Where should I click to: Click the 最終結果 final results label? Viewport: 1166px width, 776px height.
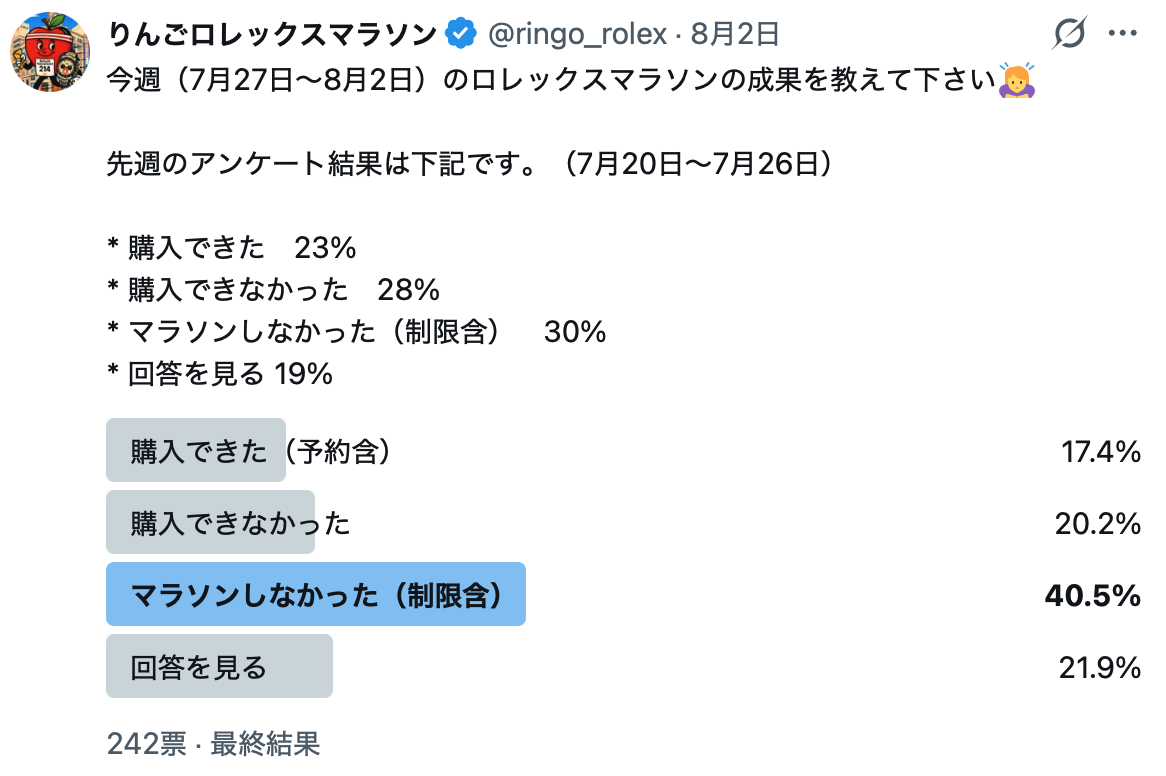tap(265, 743)
